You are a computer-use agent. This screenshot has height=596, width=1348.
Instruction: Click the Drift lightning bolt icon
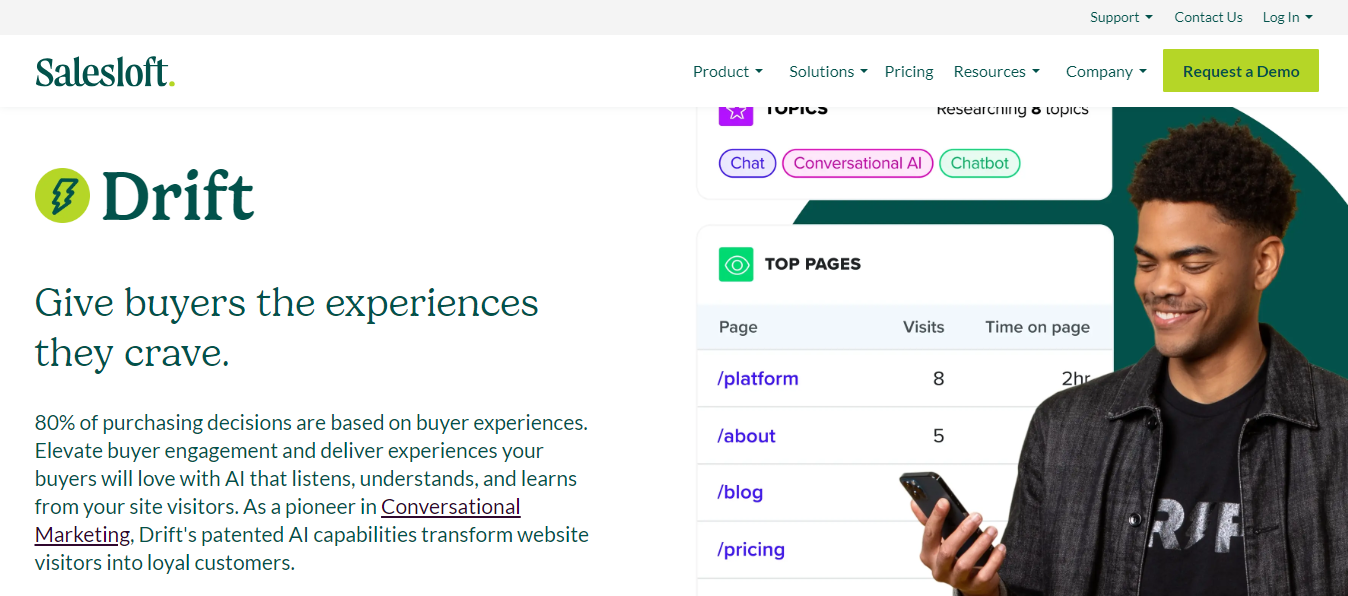coord(62,195)
